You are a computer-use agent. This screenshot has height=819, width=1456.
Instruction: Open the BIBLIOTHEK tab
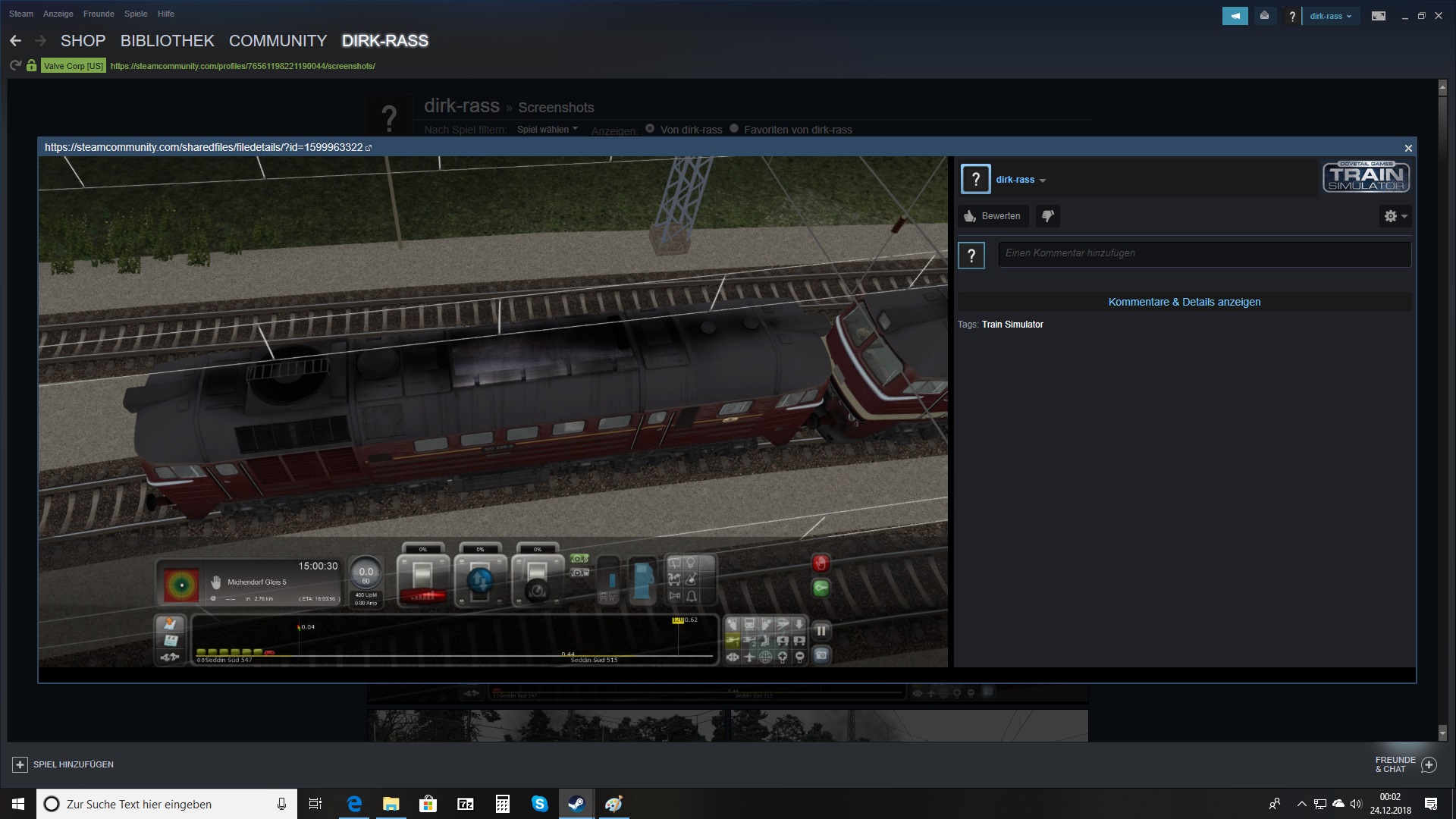coord(167,41)
